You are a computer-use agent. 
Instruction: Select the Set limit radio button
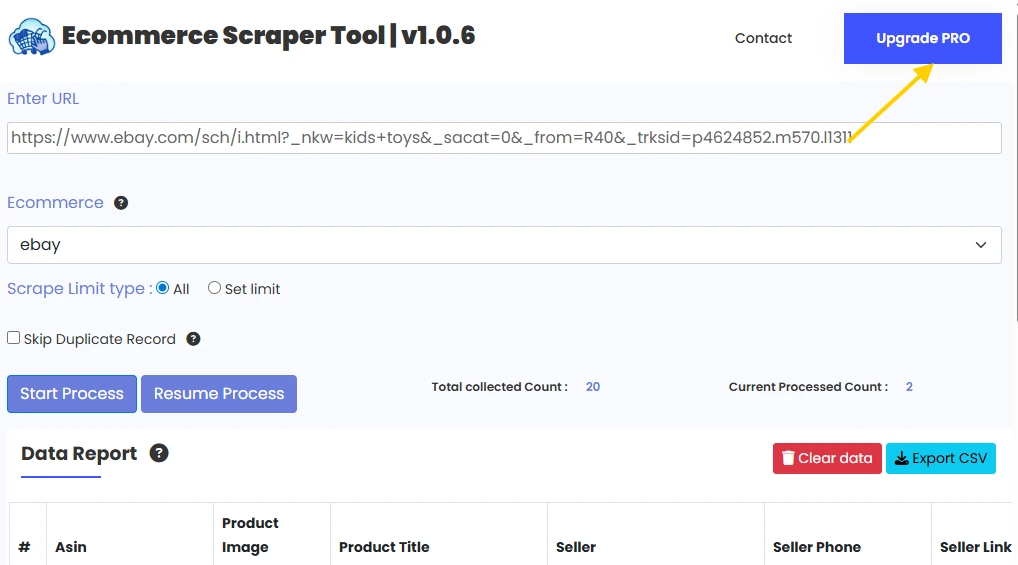point(214,288)
